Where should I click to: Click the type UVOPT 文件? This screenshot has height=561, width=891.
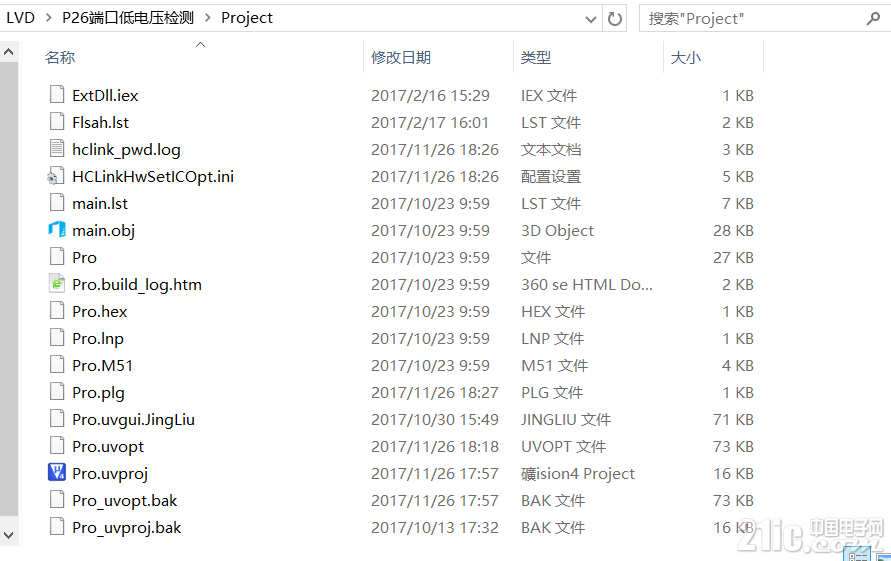coord(564,446)
